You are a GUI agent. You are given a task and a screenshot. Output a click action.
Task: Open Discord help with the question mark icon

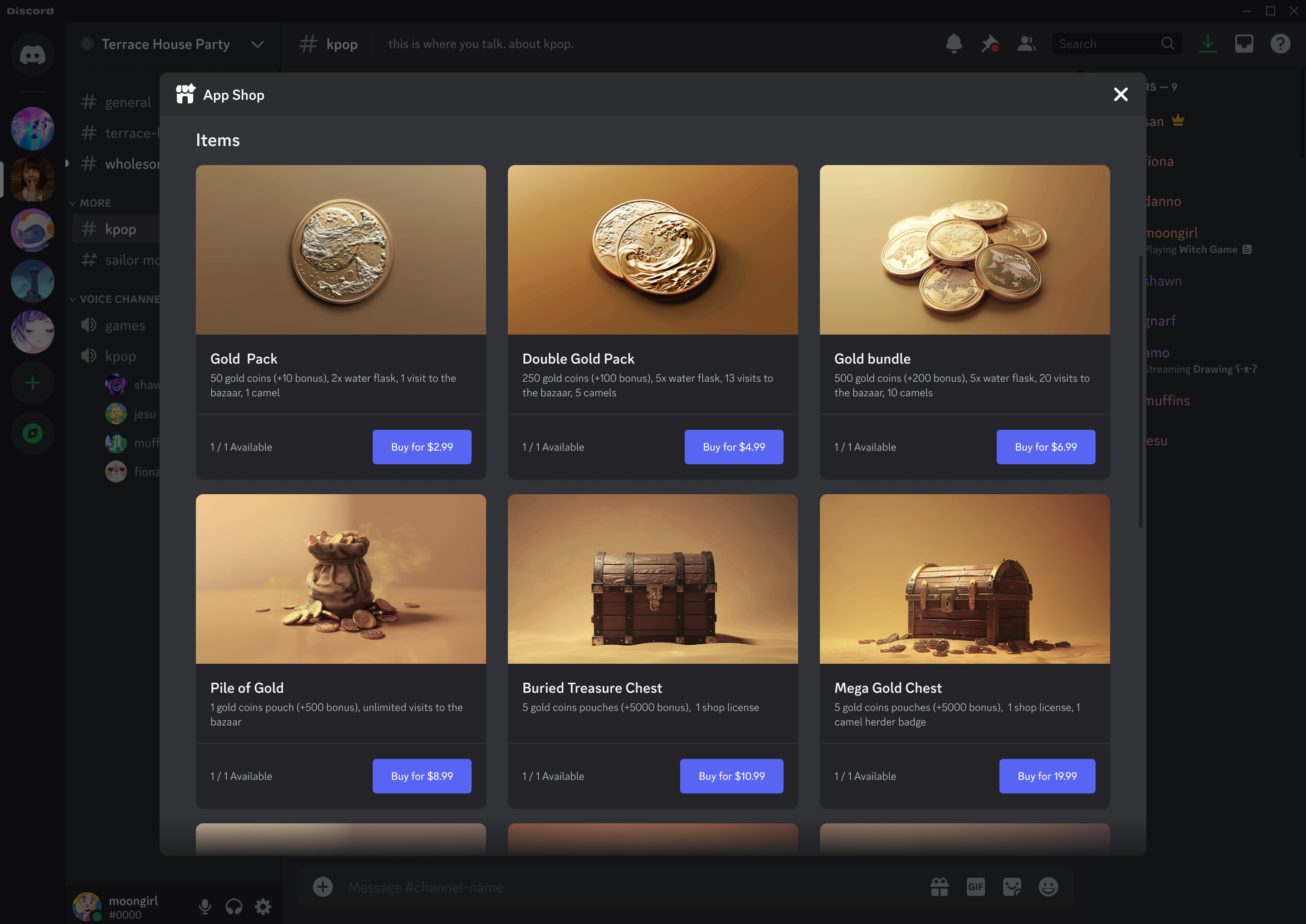coord(1280,43)
